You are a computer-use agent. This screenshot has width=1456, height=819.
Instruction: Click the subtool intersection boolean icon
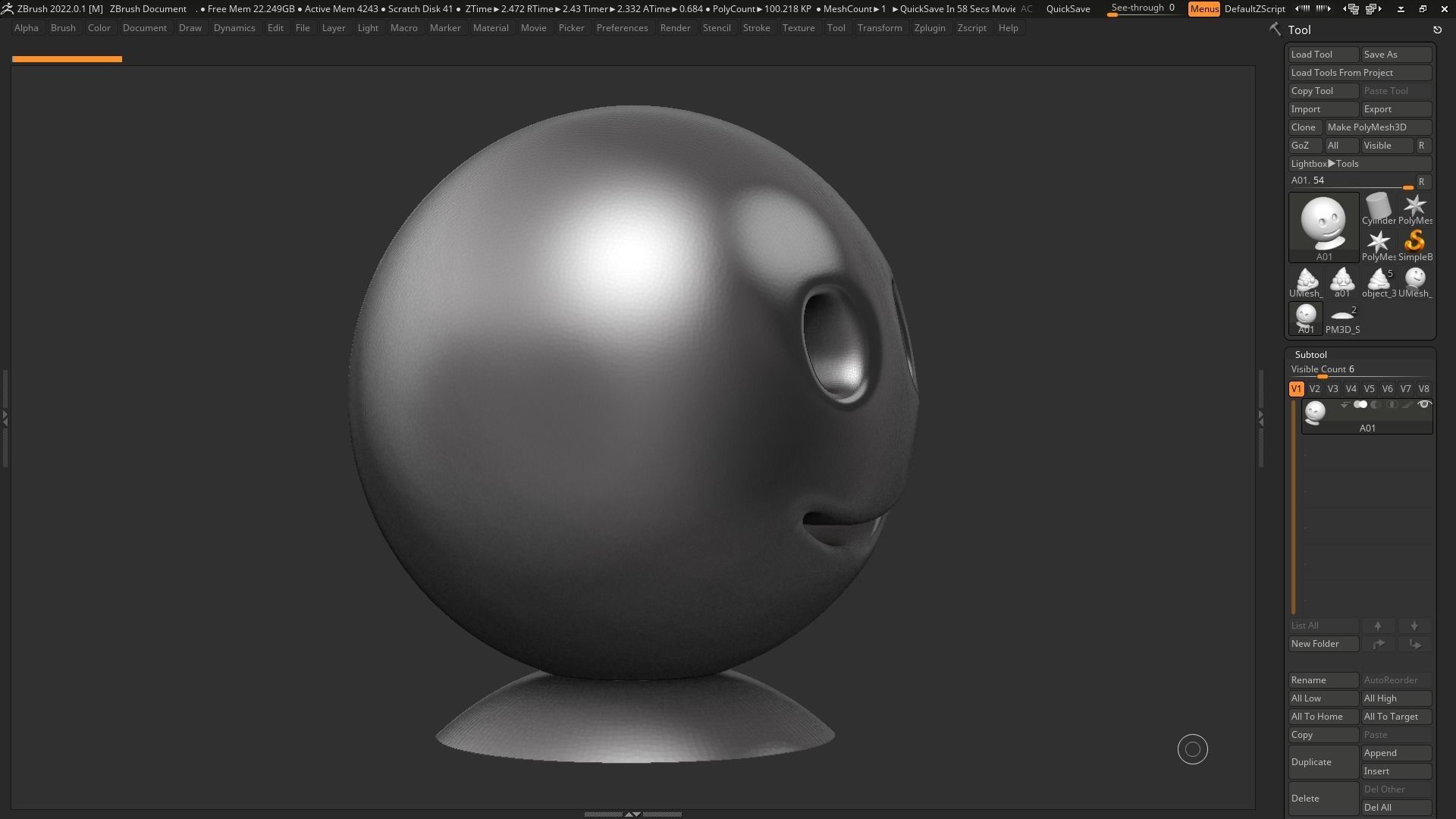pos(1392,405)
